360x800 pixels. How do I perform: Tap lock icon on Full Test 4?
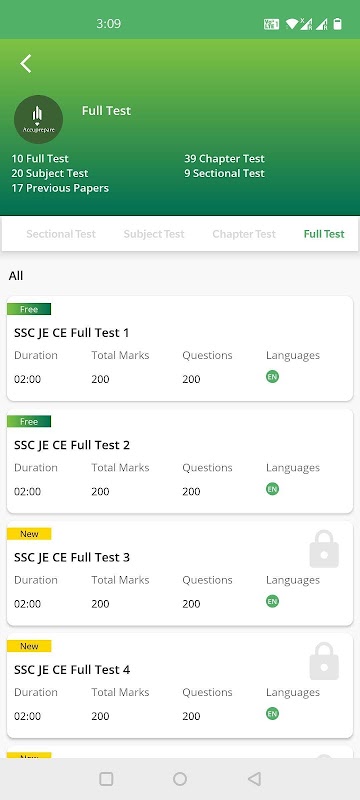coord(324,661)
